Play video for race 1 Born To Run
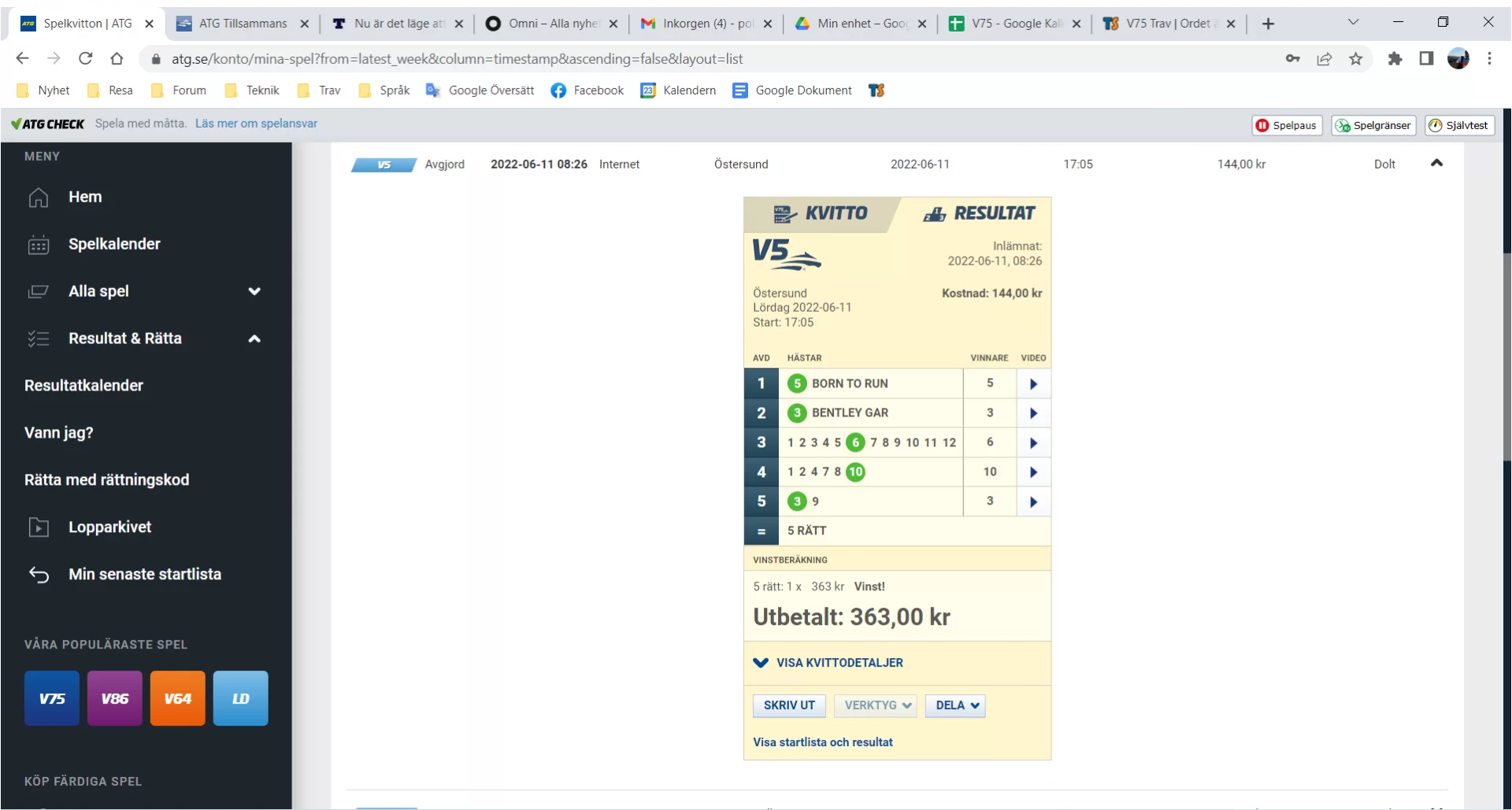 (1033, 384)
